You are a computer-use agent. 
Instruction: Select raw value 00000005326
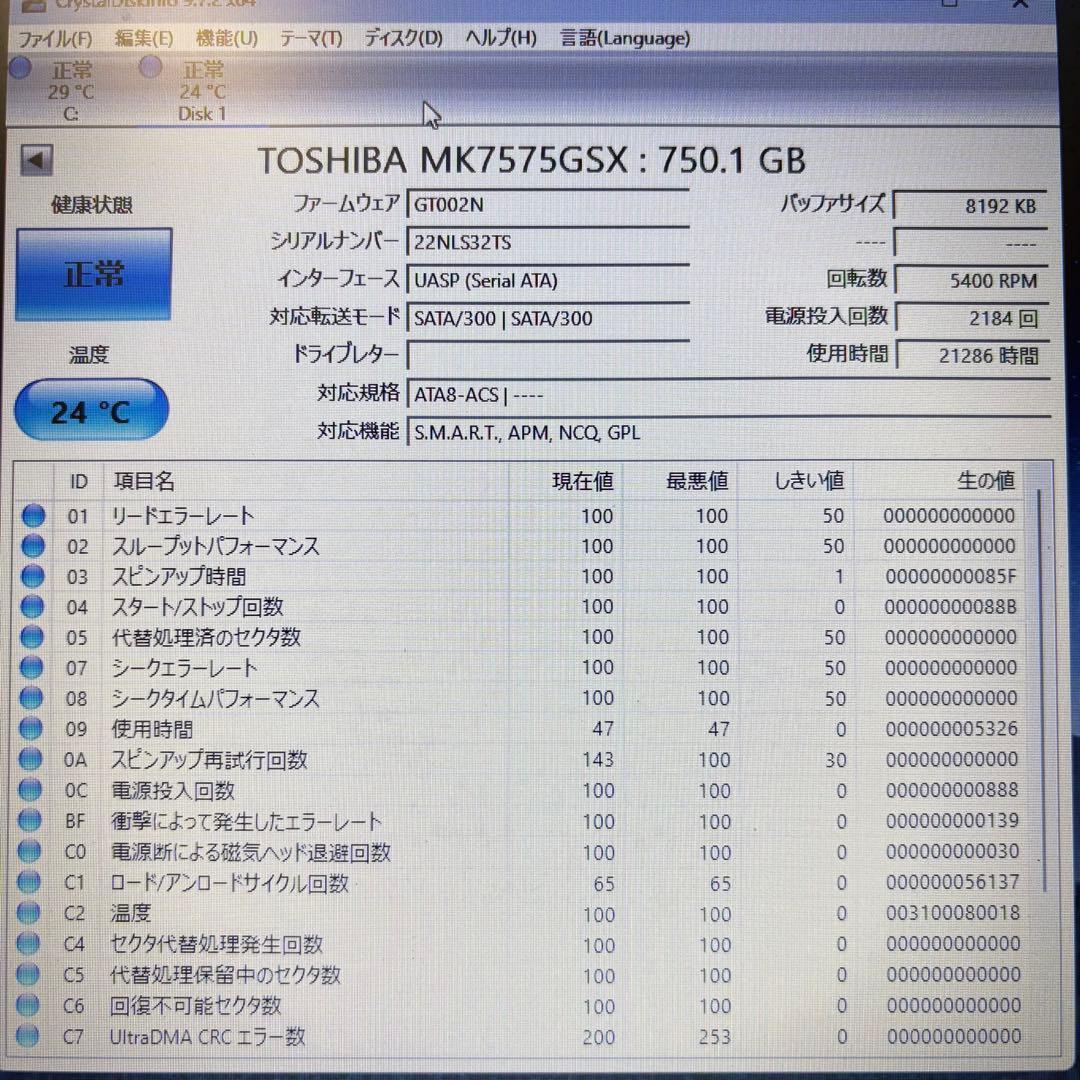point(951,728)
